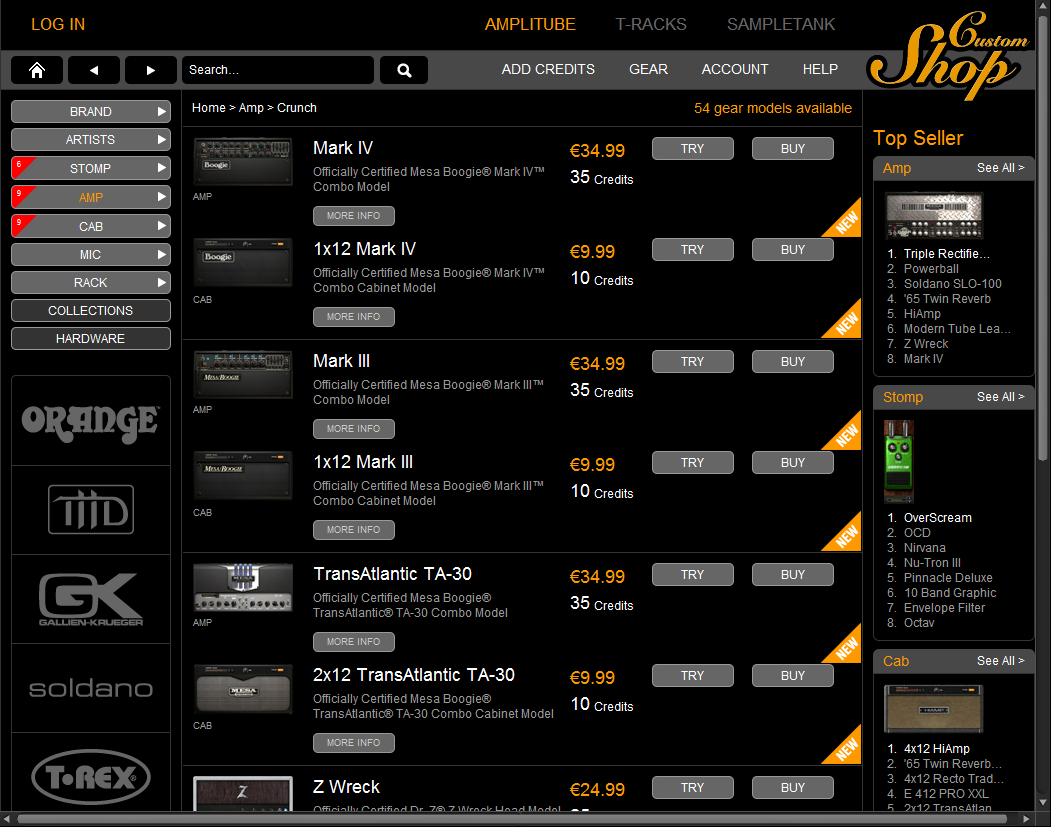This screenshot has height=827, width=1051.
Task: Open the HARDWARE section
Action: [91, 339]
